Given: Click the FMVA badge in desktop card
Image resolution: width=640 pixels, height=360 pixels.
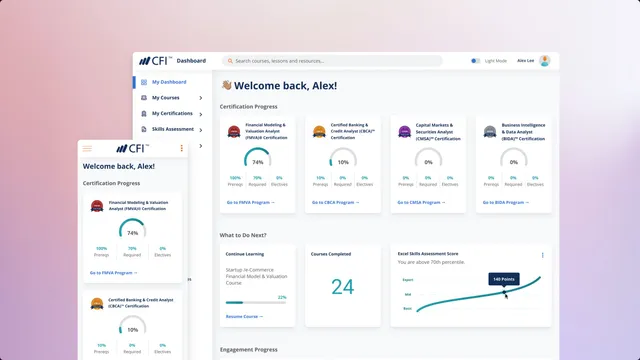Looking at the screenshot, I should (x=234, y=132).
